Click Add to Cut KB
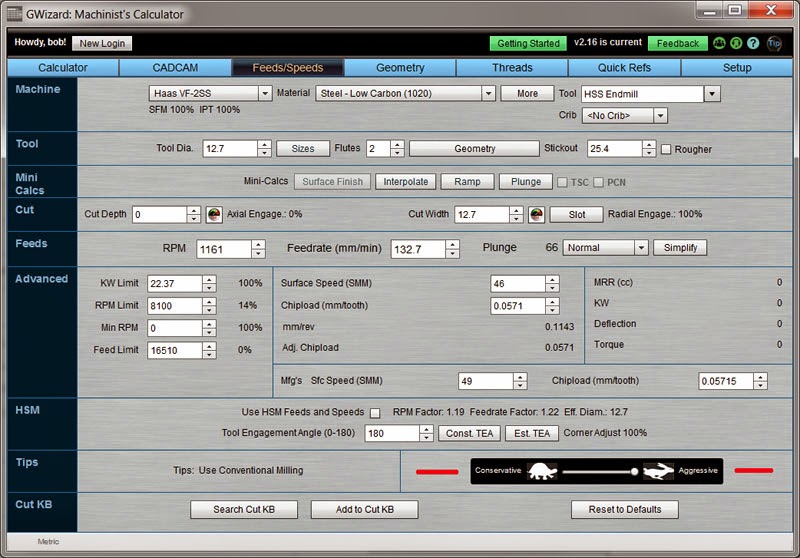 (365, 510)
